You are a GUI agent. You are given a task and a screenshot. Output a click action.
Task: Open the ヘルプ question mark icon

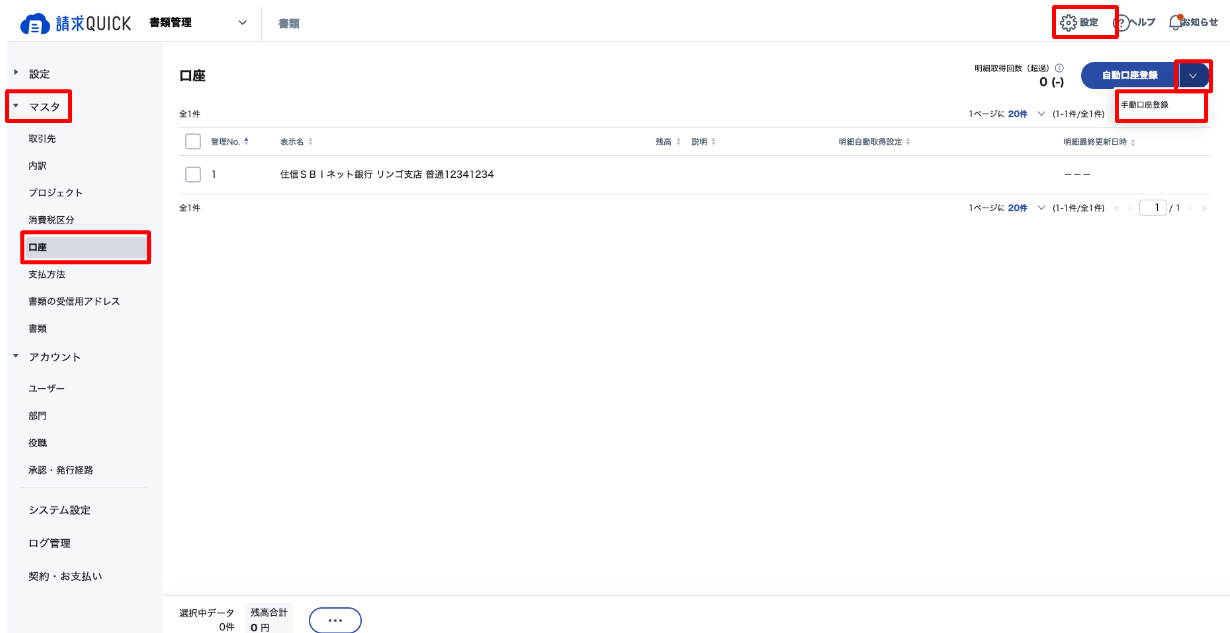(x=1120, y=23)
